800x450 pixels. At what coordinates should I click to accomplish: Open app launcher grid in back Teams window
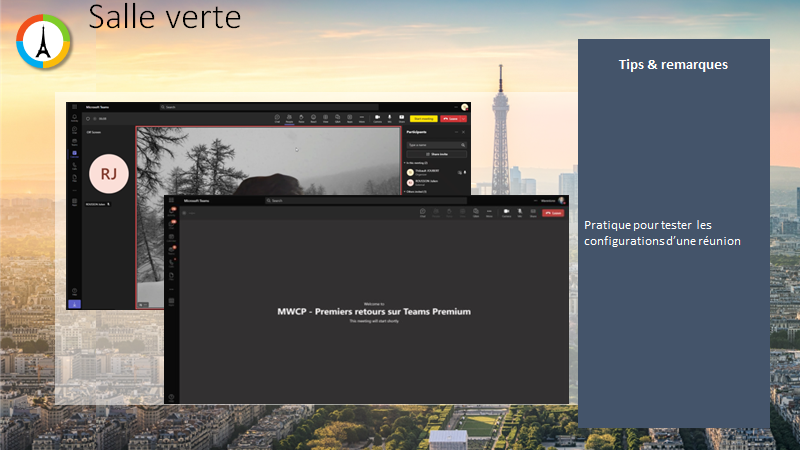(x=74, y=107)
